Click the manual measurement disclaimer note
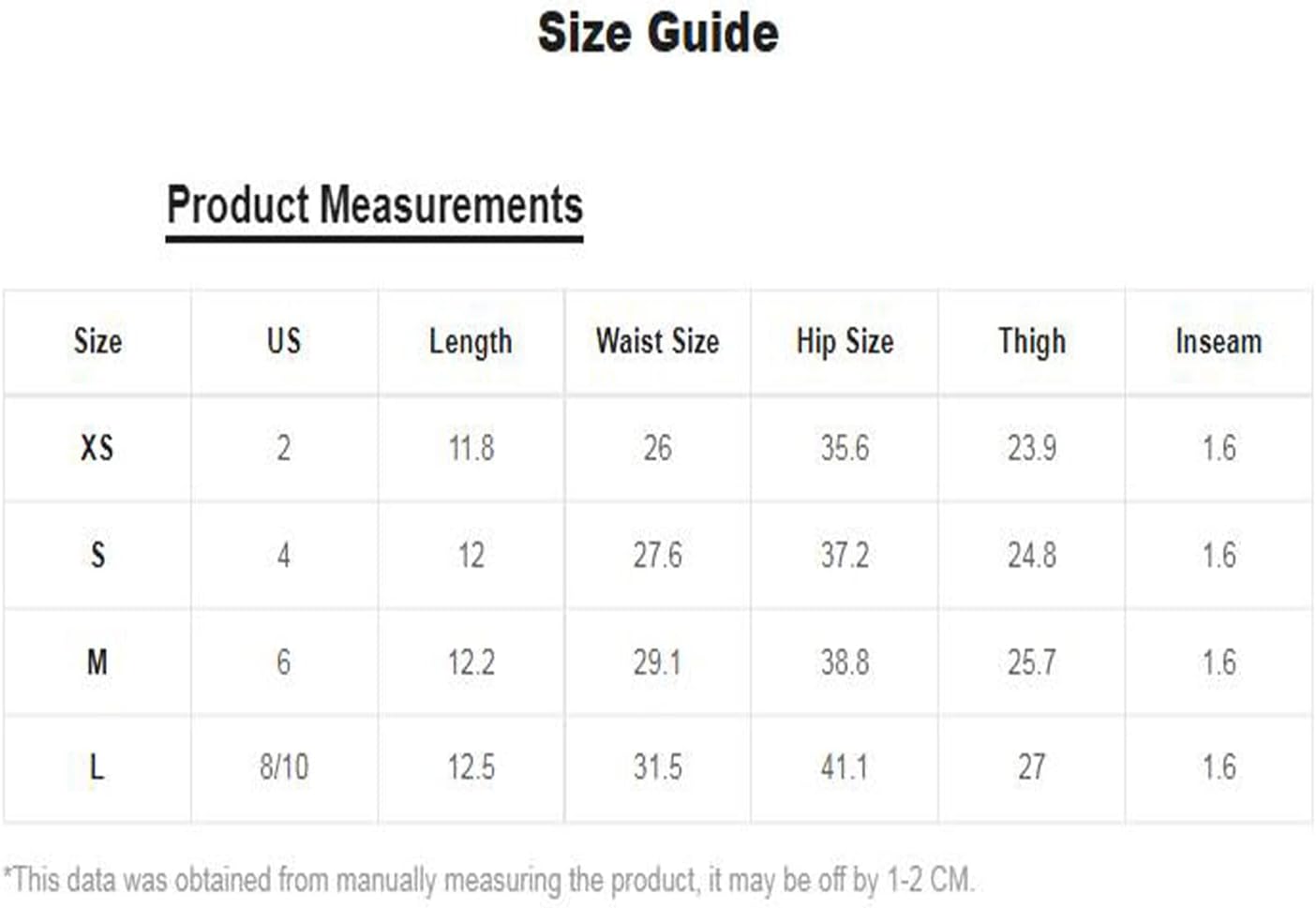 point(489,881)
